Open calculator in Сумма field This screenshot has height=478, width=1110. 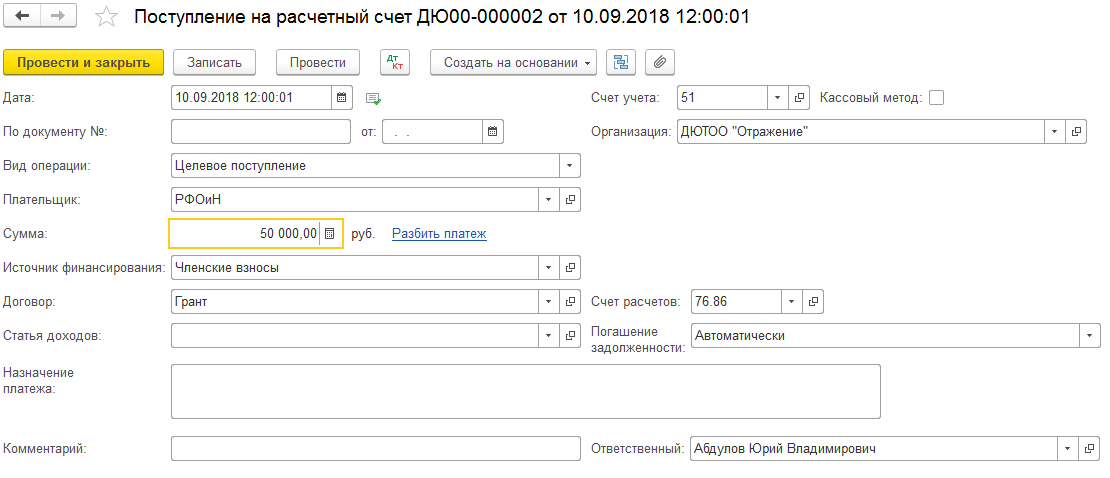click(329, 234)
